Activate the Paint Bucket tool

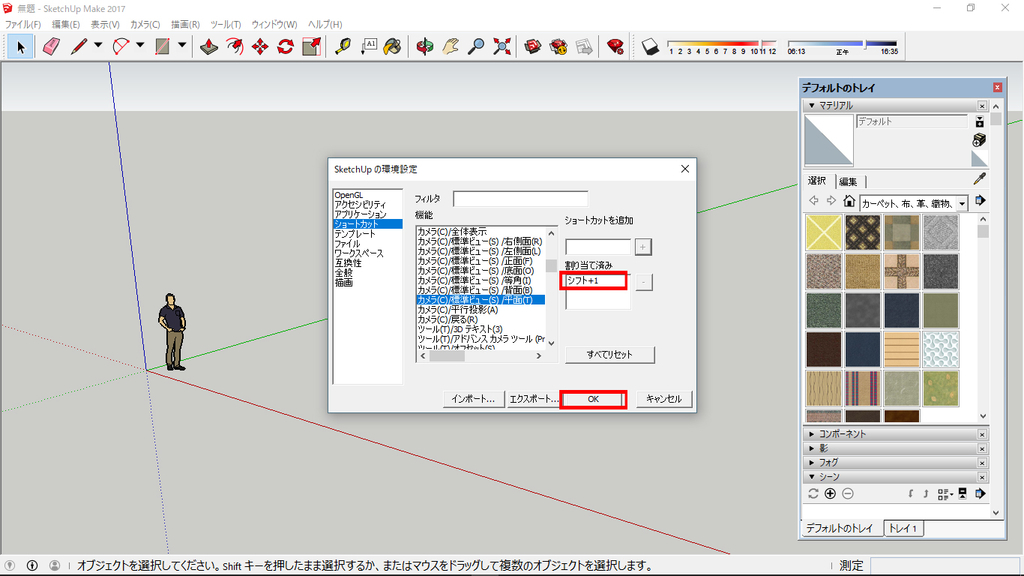(x=393, y=46)
